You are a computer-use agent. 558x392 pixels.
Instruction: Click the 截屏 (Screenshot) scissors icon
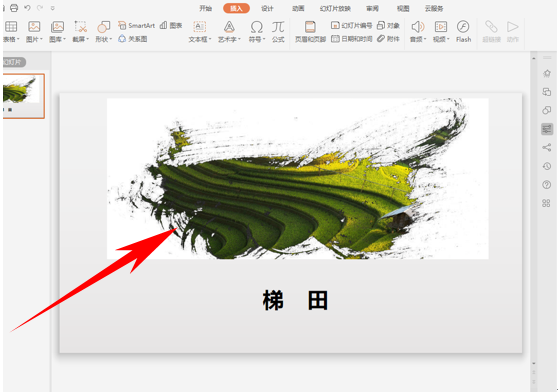(80, 27)
